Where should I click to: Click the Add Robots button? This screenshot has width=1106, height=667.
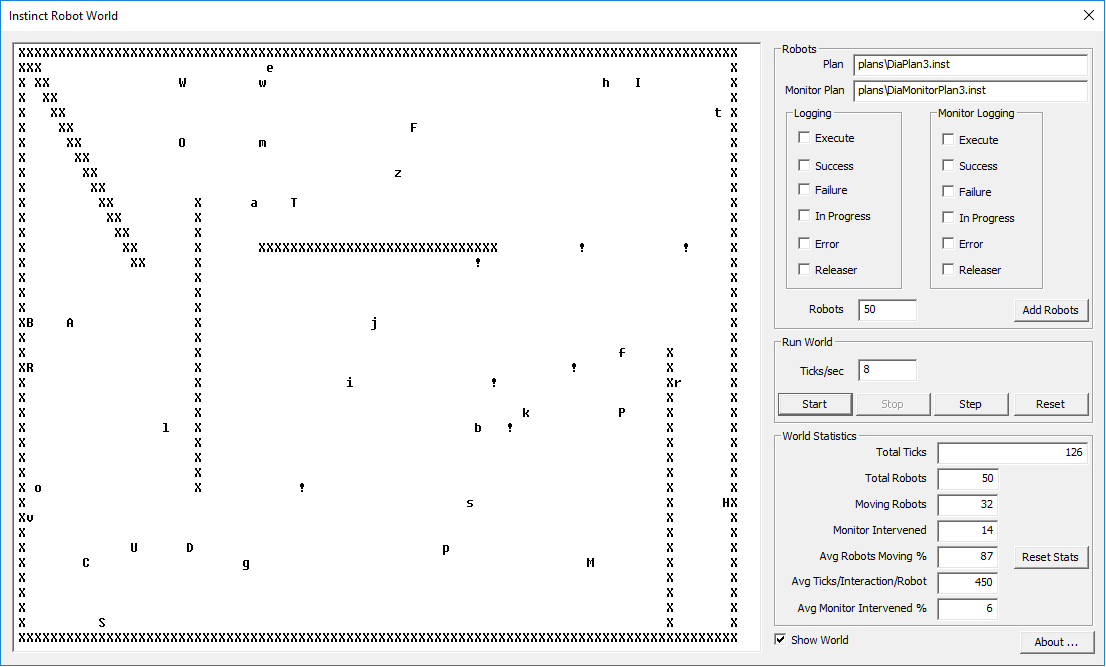coord(1050,310)
